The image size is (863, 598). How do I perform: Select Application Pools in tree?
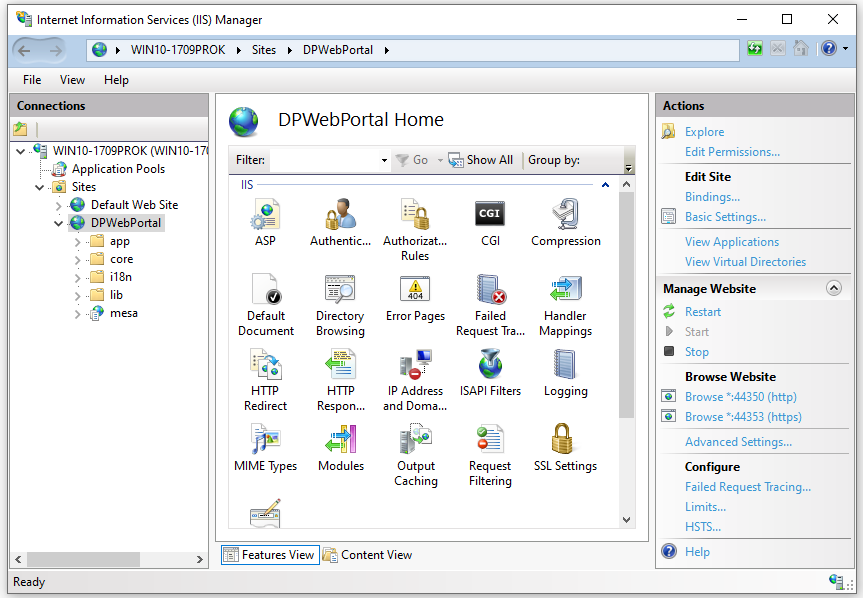(118, 169)
